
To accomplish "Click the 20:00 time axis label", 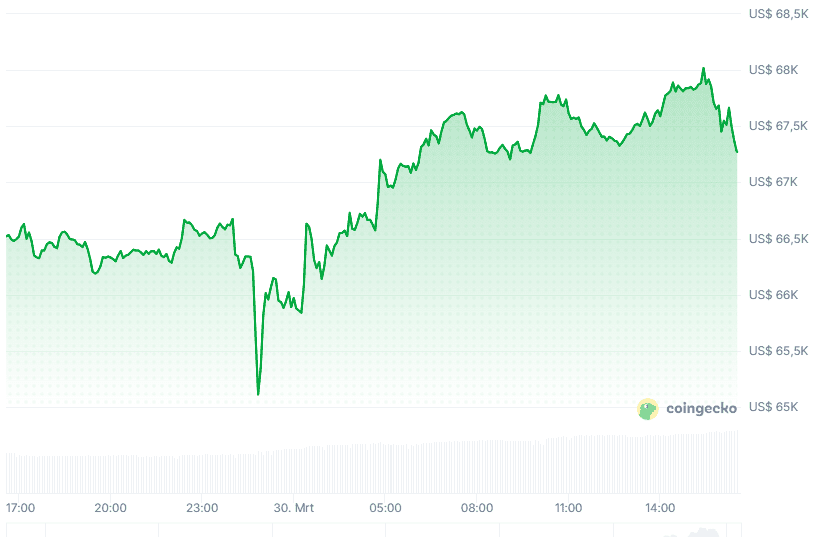I will click(x=111, y=508).
